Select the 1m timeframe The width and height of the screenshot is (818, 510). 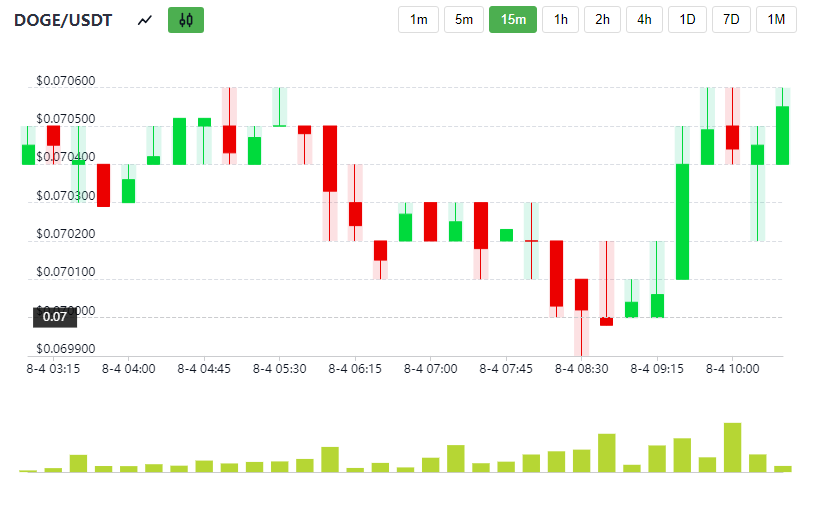(418, 20)
